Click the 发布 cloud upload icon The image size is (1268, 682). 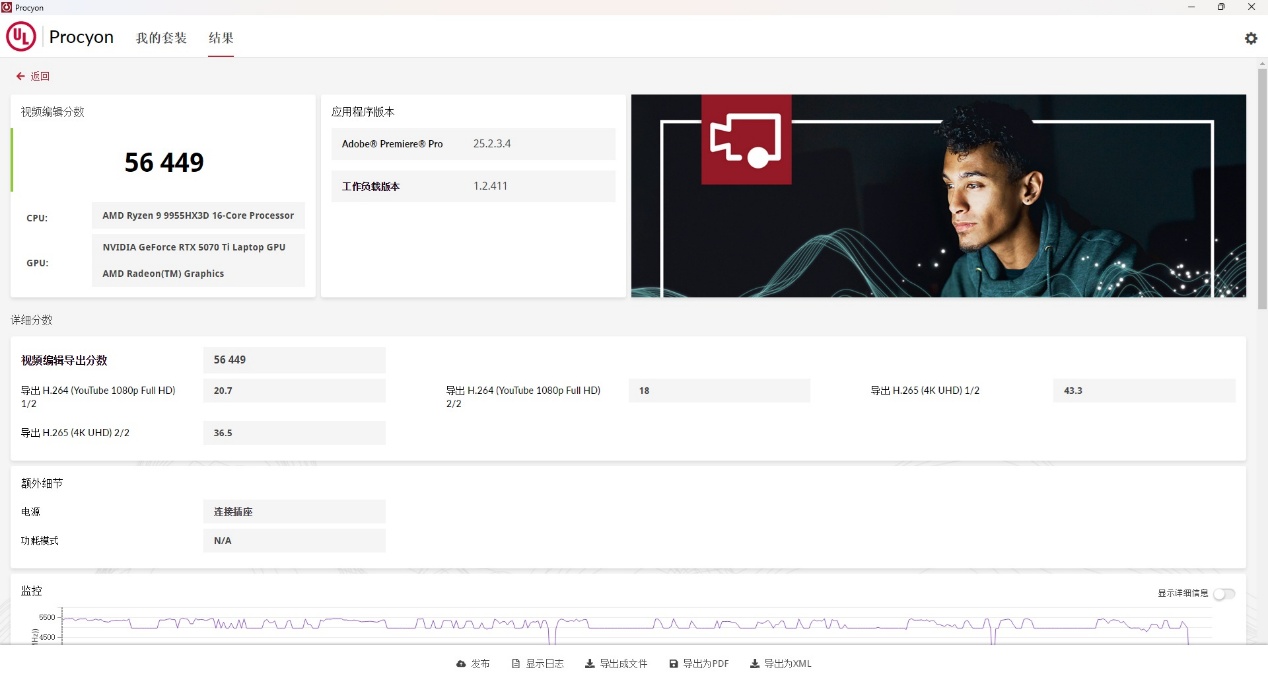(461, 664)
